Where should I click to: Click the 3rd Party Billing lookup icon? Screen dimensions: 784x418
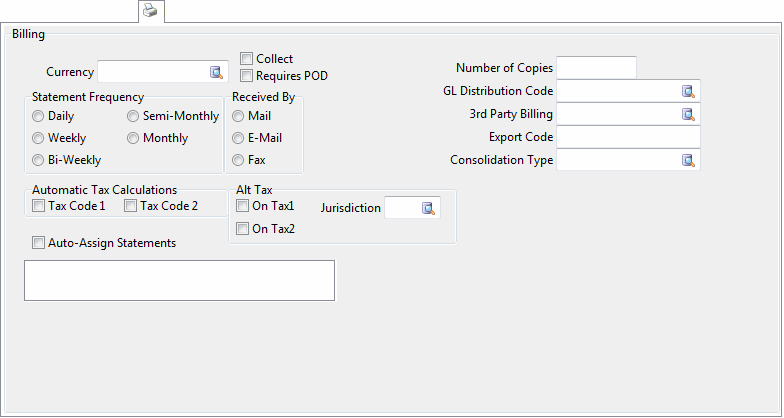pyautogui.click(x=688, y=114)
